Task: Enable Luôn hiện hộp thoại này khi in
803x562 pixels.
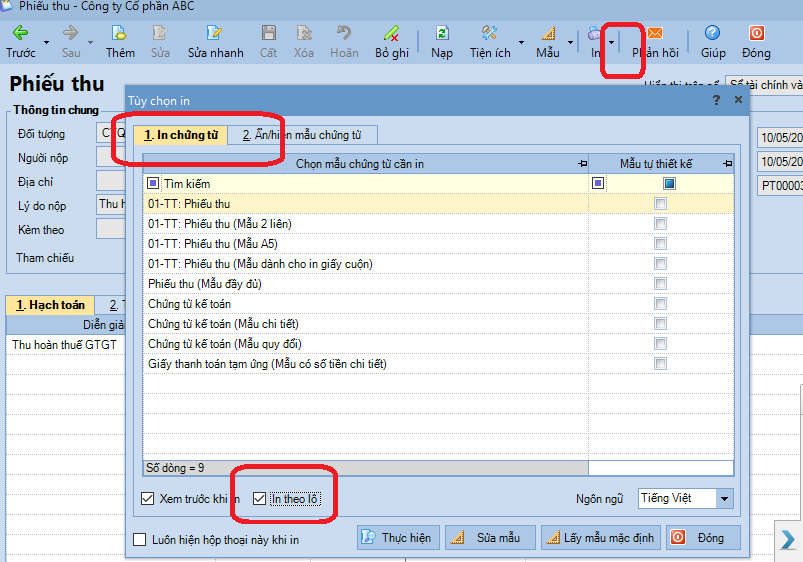Action: coord(140,540)
